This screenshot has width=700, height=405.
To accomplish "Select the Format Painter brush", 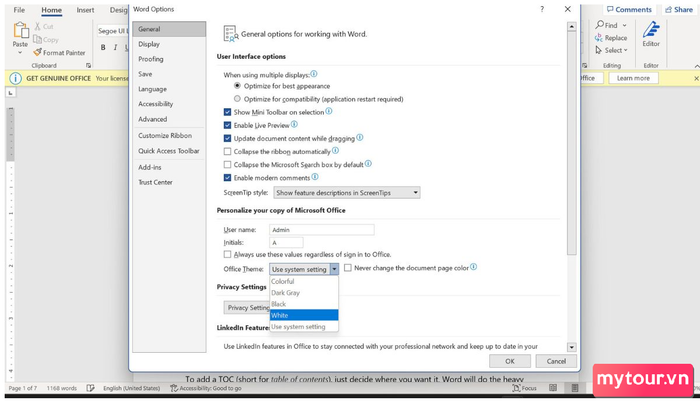I will point(38,52).
